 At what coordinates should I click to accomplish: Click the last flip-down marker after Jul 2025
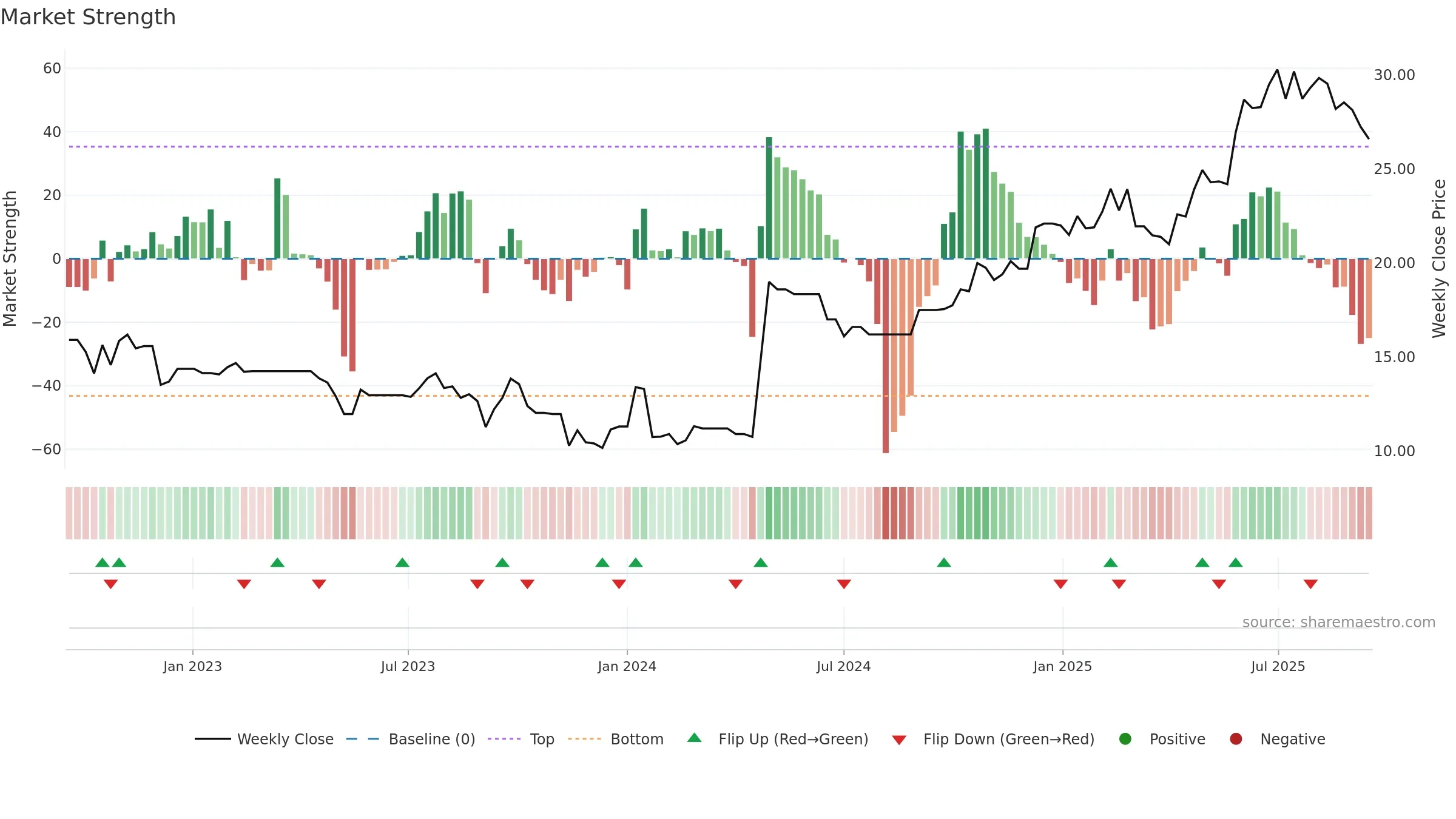(1310, 584)
